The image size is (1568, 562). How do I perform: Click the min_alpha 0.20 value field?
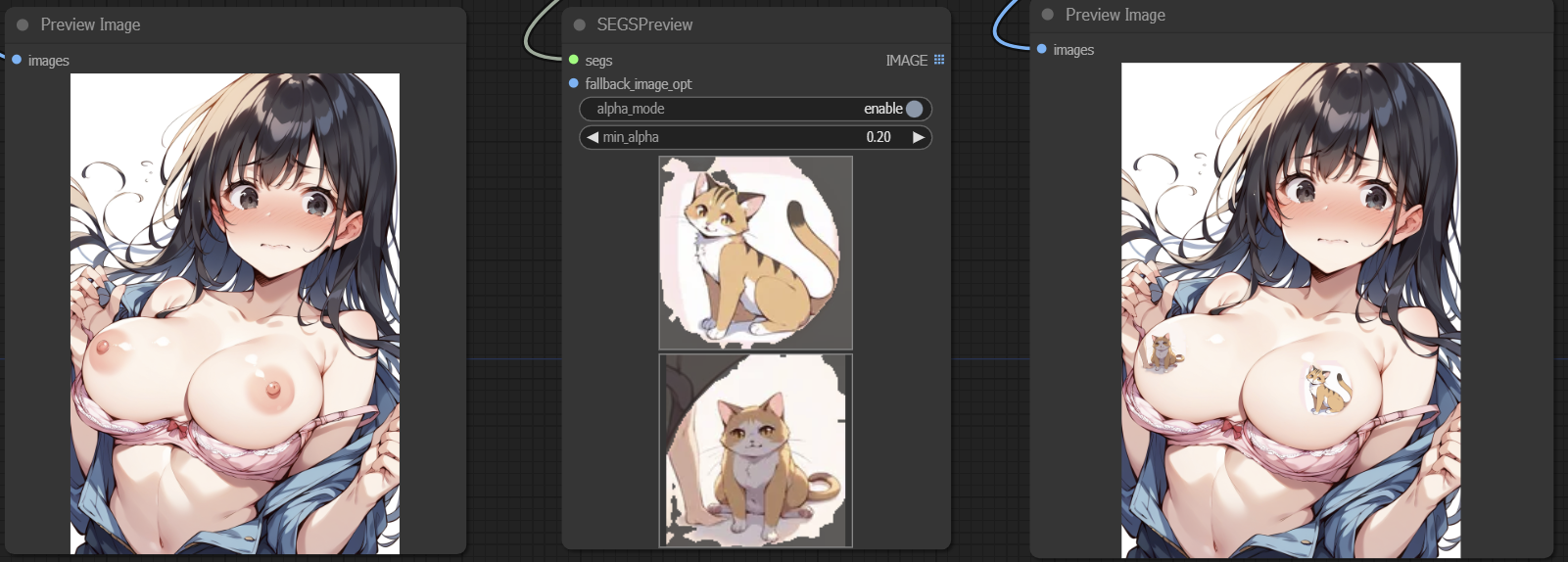point(878,137)
